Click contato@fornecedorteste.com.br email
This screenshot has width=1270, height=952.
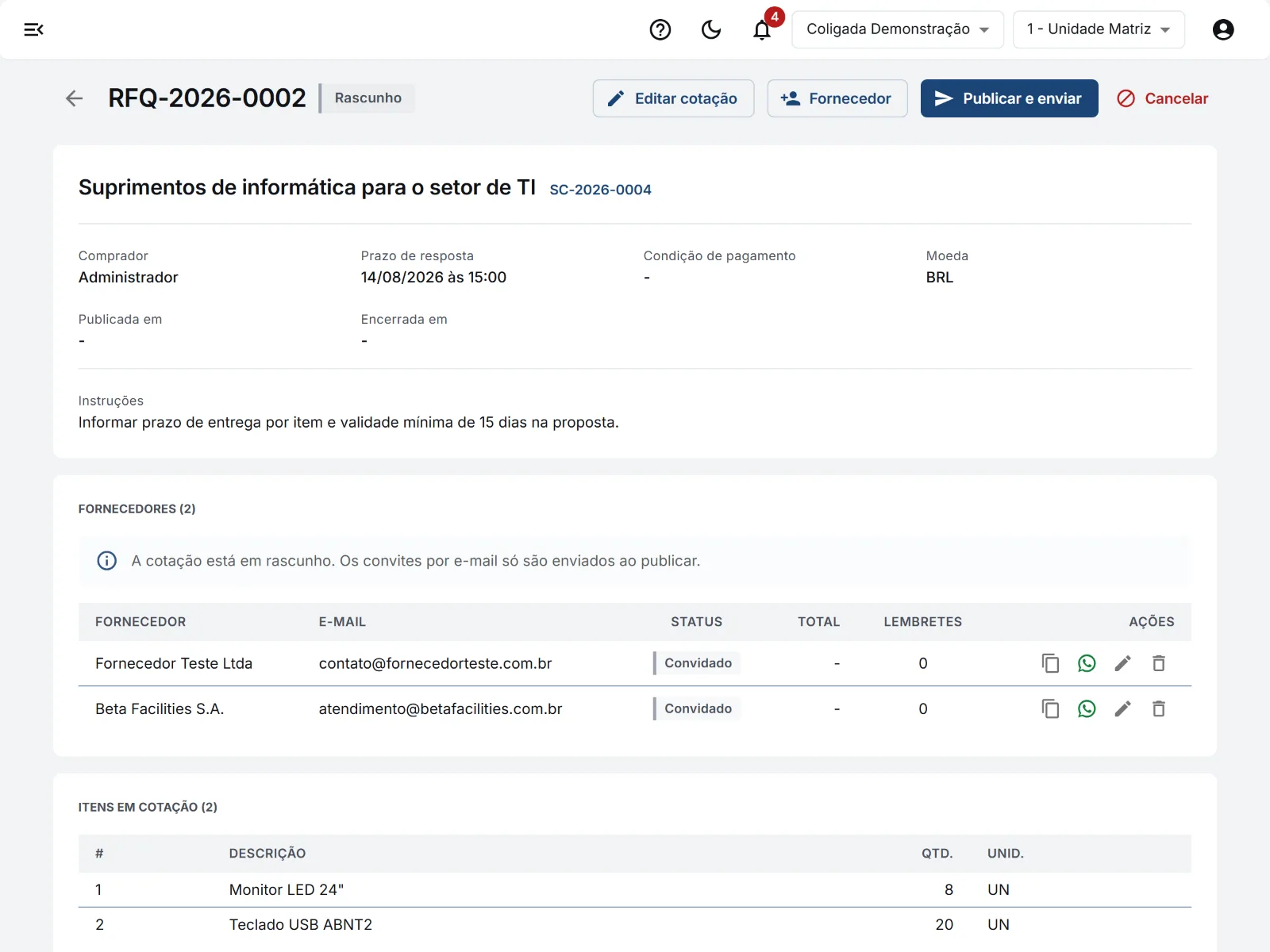click(435, 663)
